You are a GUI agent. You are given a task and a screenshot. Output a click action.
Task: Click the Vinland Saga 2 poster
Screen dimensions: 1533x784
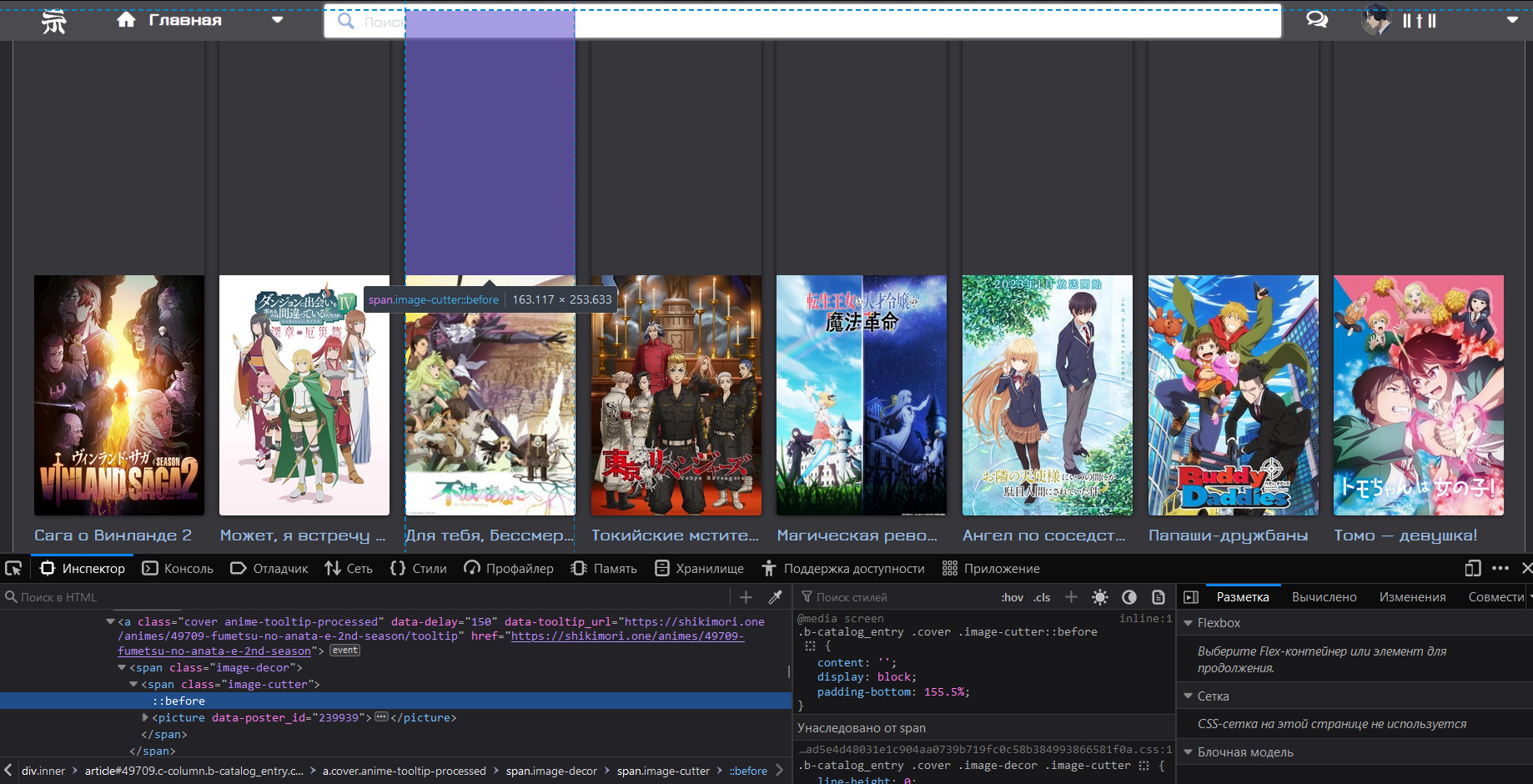click(x=119, y=395)
